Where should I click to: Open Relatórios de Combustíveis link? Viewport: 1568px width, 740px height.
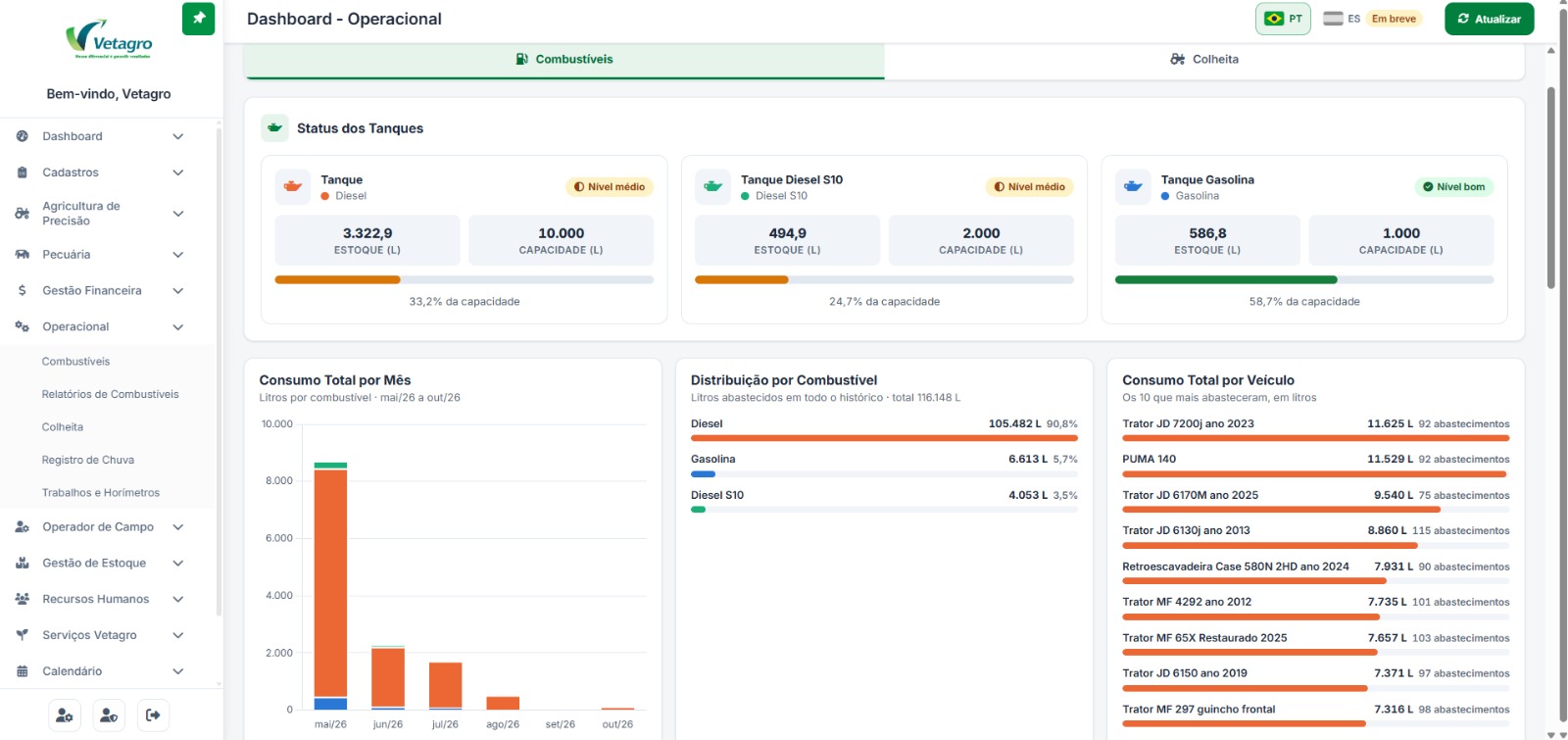tap(111, 394)
